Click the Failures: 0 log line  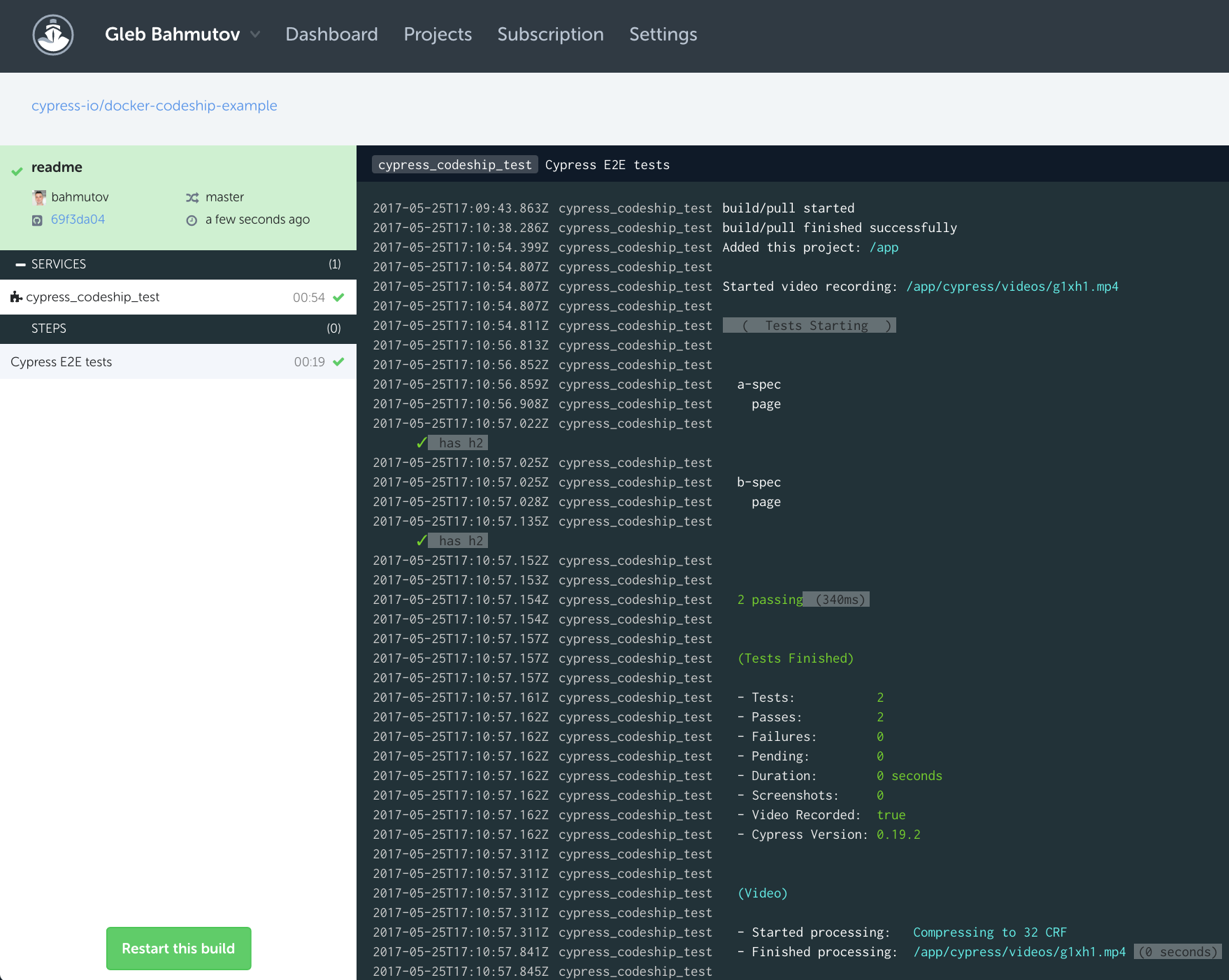[811, 737]
